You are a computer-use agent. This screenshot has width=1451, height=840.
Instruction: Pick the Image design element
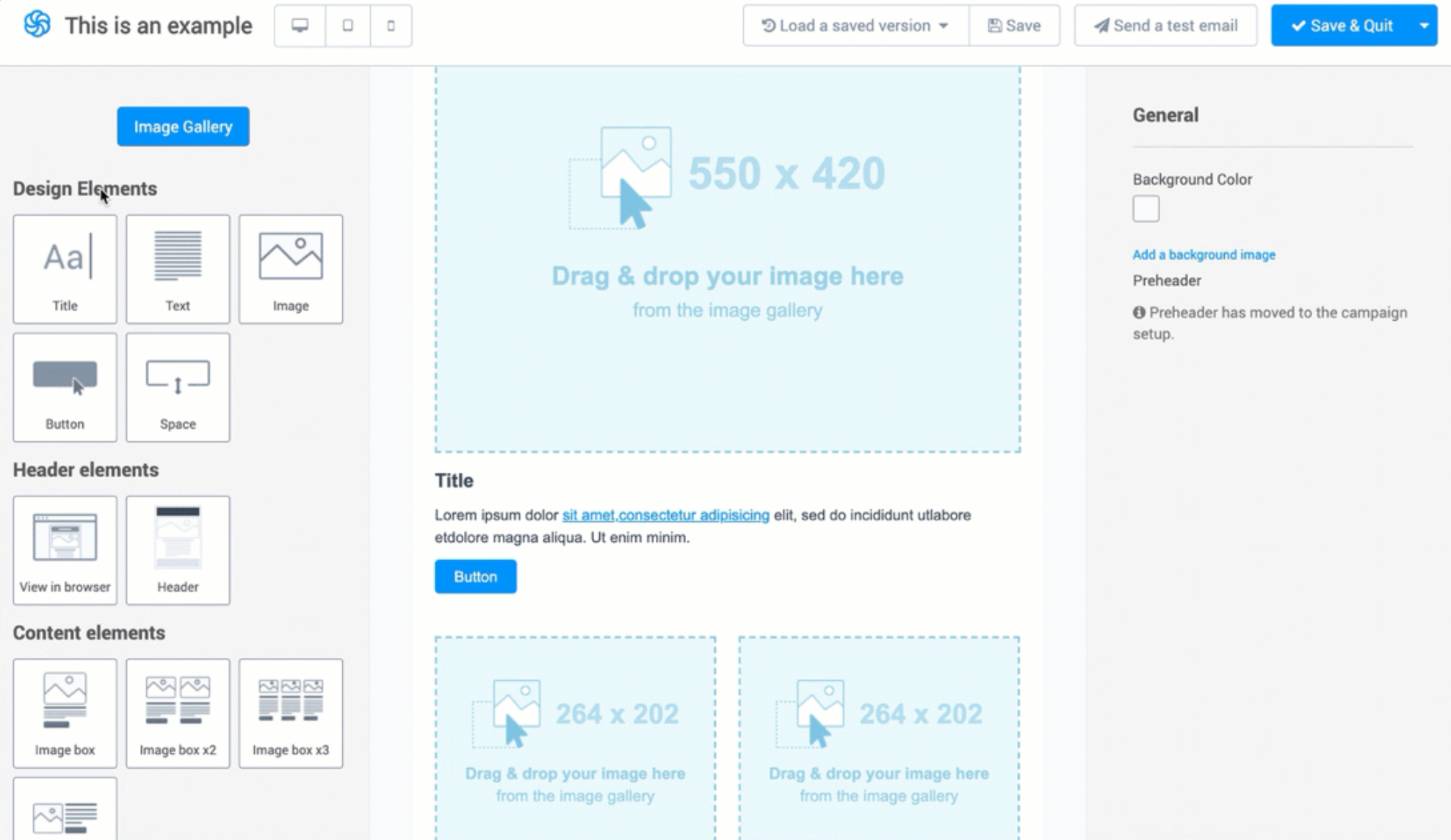pyautogui.click(x=291, y=269)
